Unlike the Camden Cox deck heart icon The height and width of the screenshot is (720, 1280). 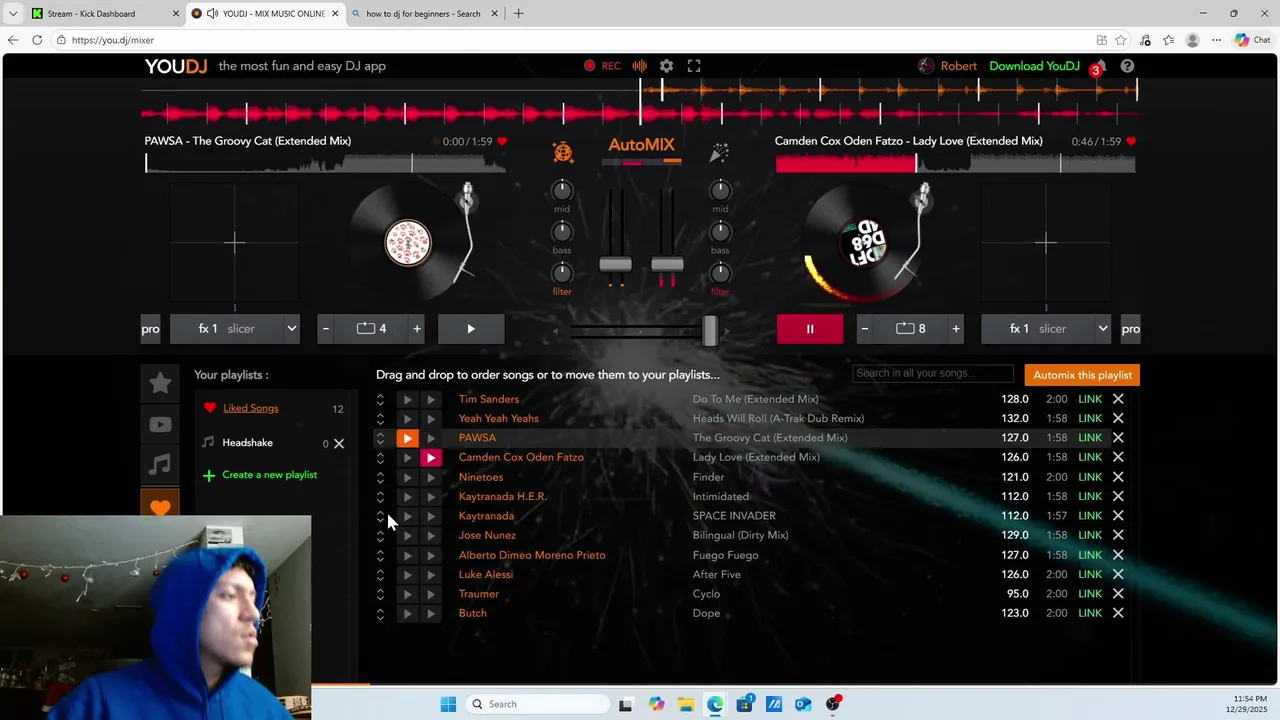[1131, 142]
